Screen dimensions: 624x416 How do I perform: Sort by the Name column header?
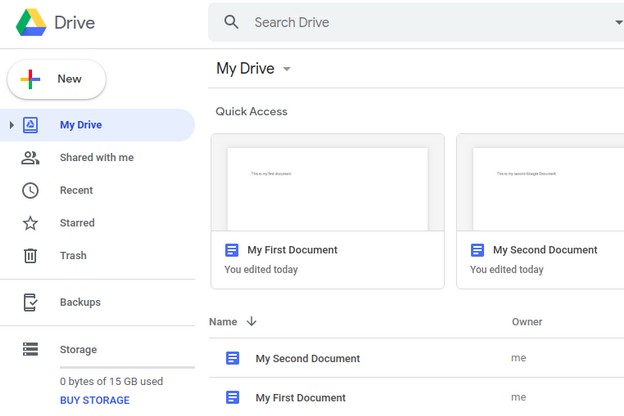[223, 322]
